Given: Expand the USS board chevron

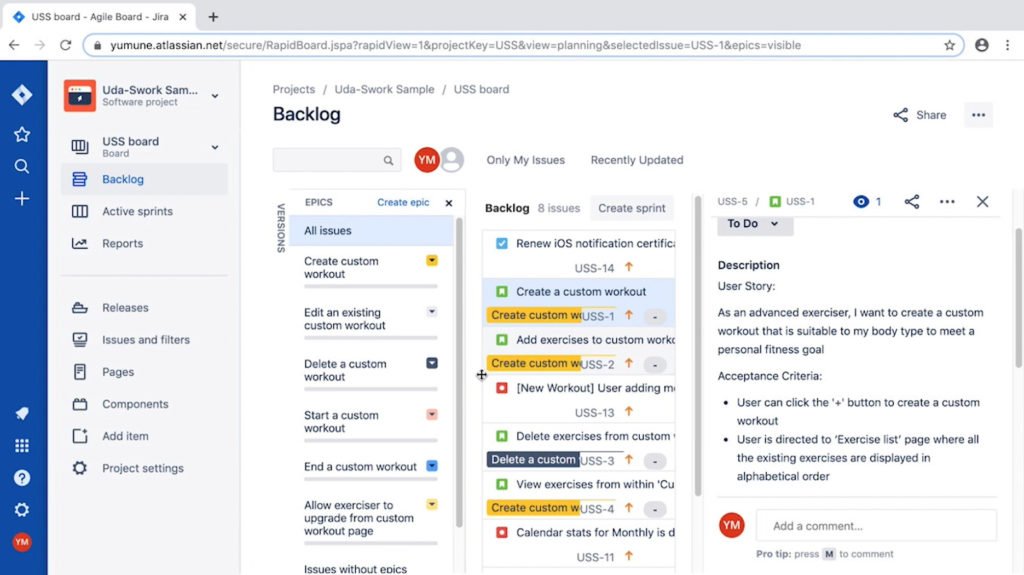Looking at the screenshot, I should click(x=215, y=147).
